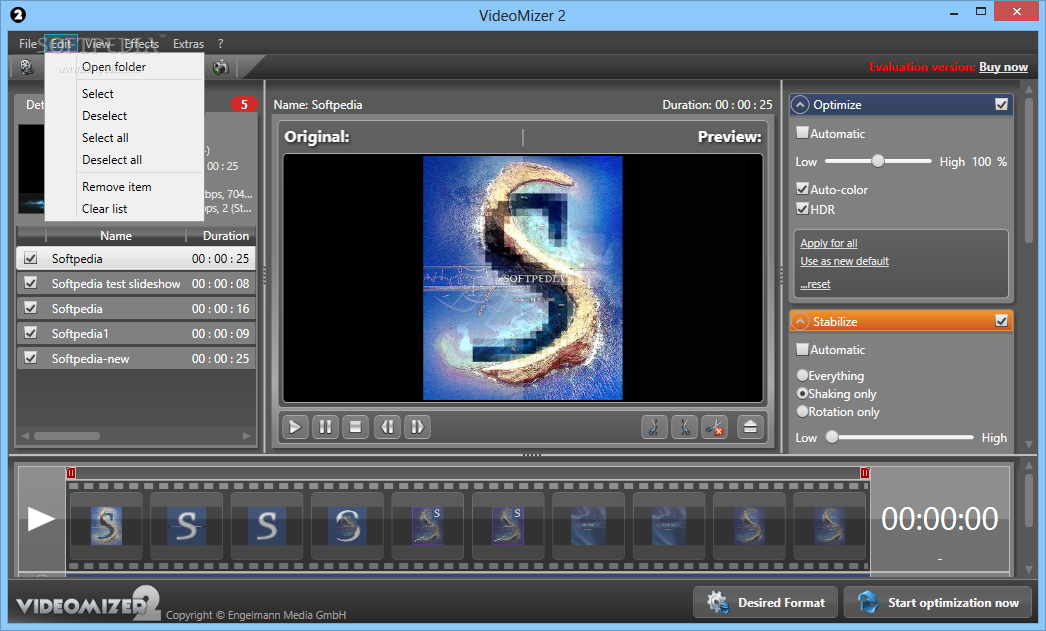Image resolution: width=1046 pixels, height=631 pixels.
Task: Step one frame backward
Action: click(x=388, y=427)
